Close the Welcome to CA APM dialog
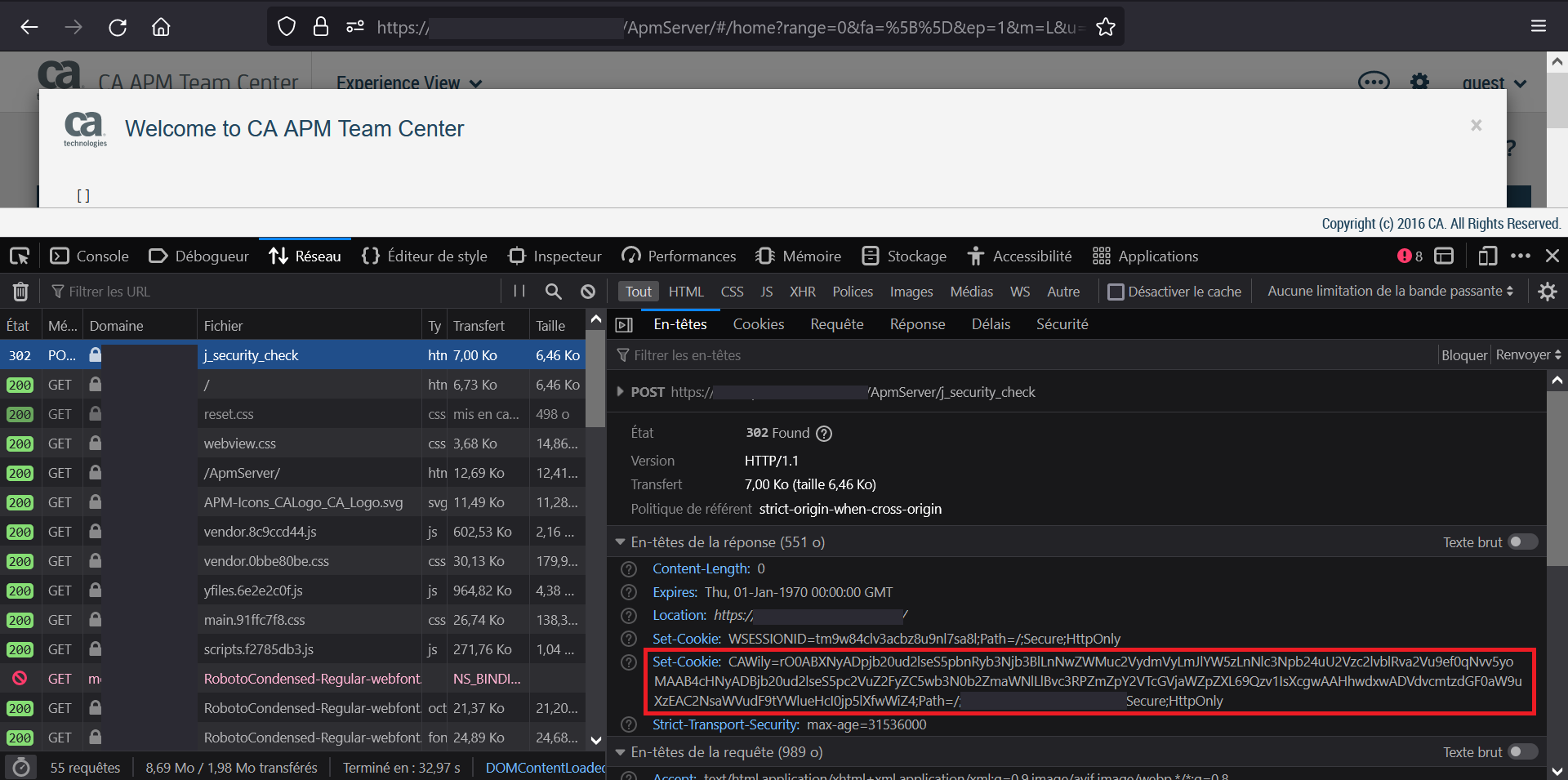 pos(1477,125)
